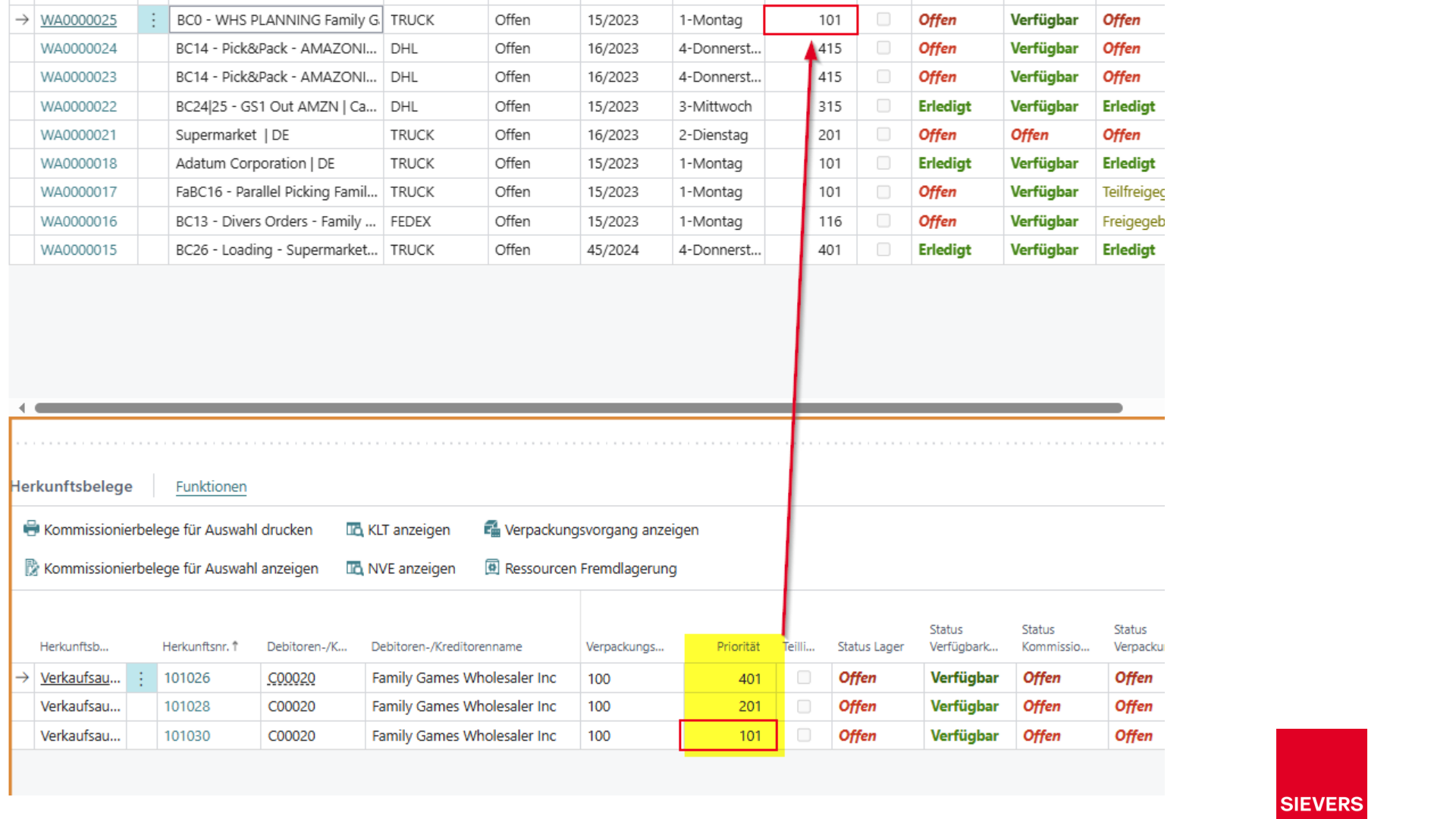1456x819 pixels.
Task: Select the Herkunftsbelege tab
Action: point(72,486)
